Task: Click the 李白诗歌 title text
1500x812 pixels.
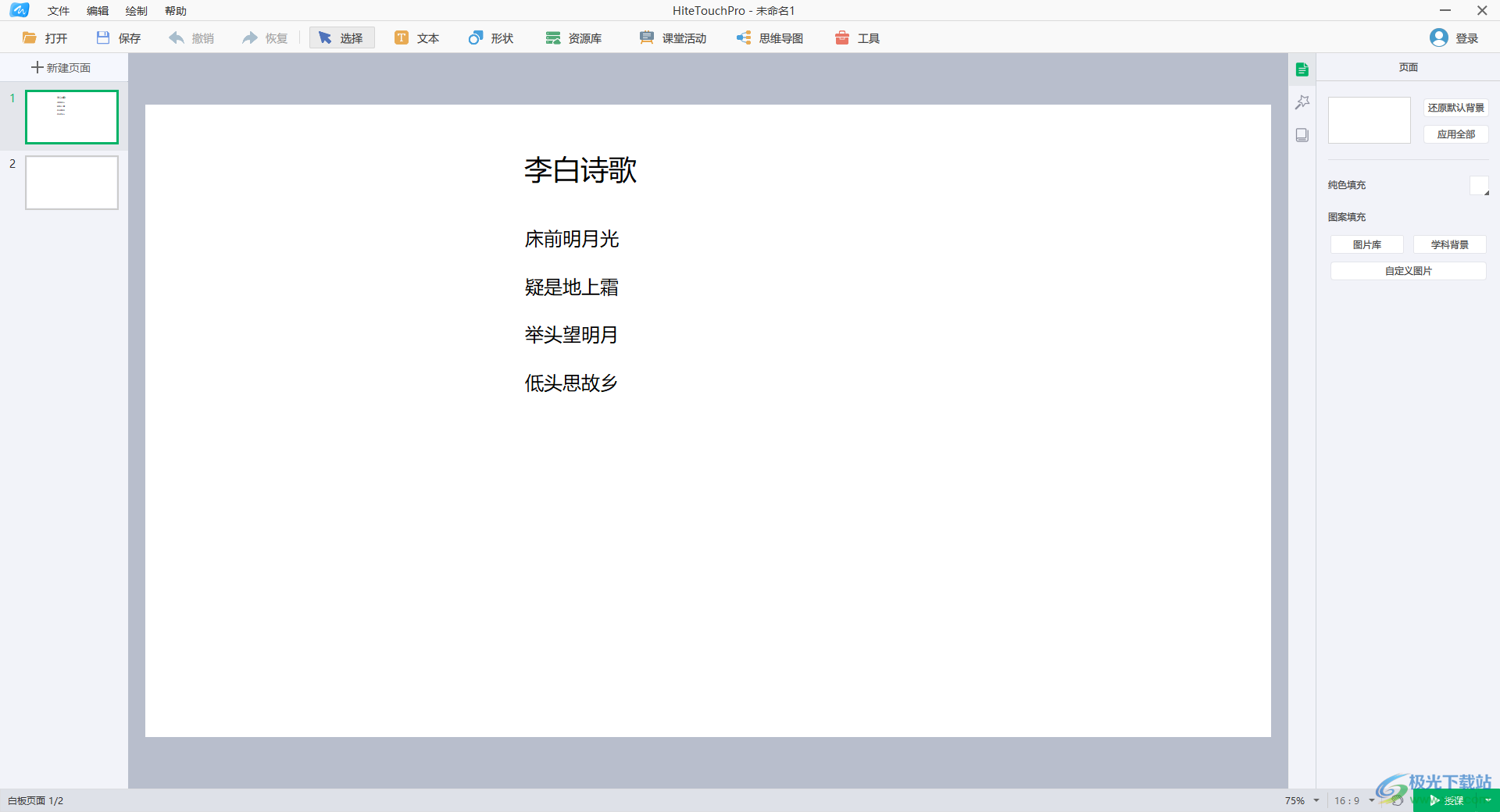Action: [x=580, y=169]
